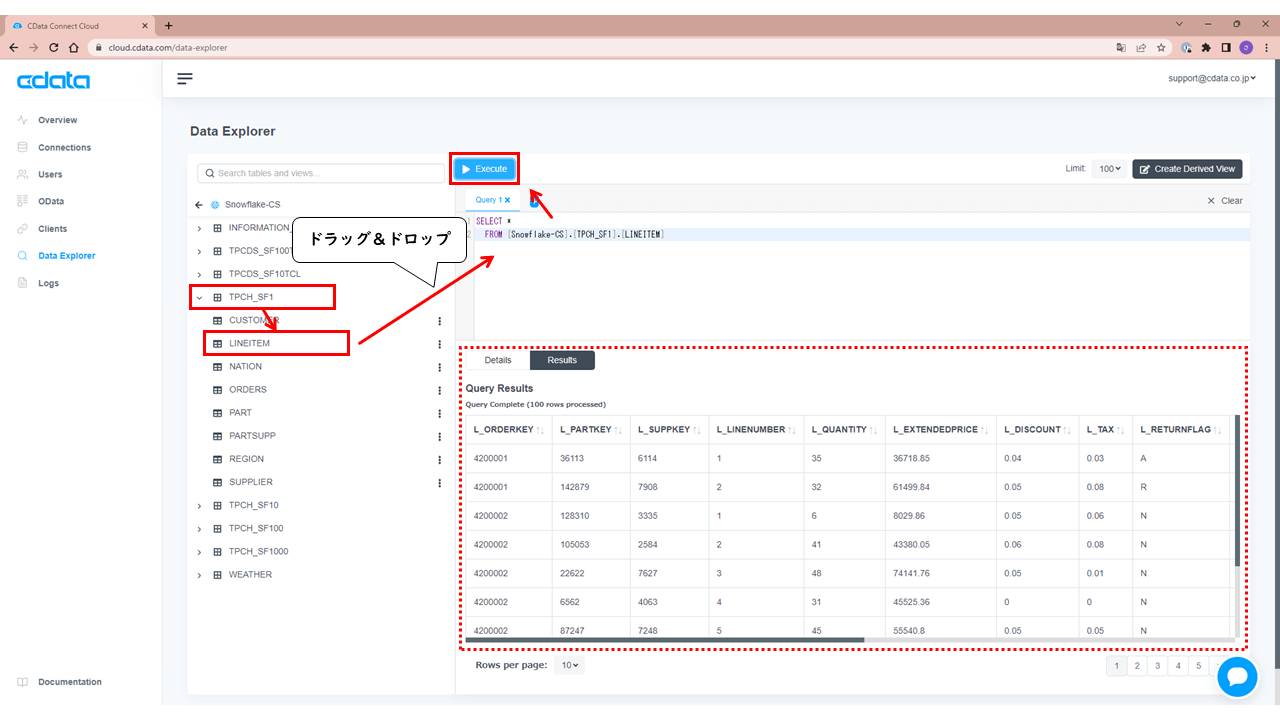Go to Connections in the sidebar

(64, 147)
